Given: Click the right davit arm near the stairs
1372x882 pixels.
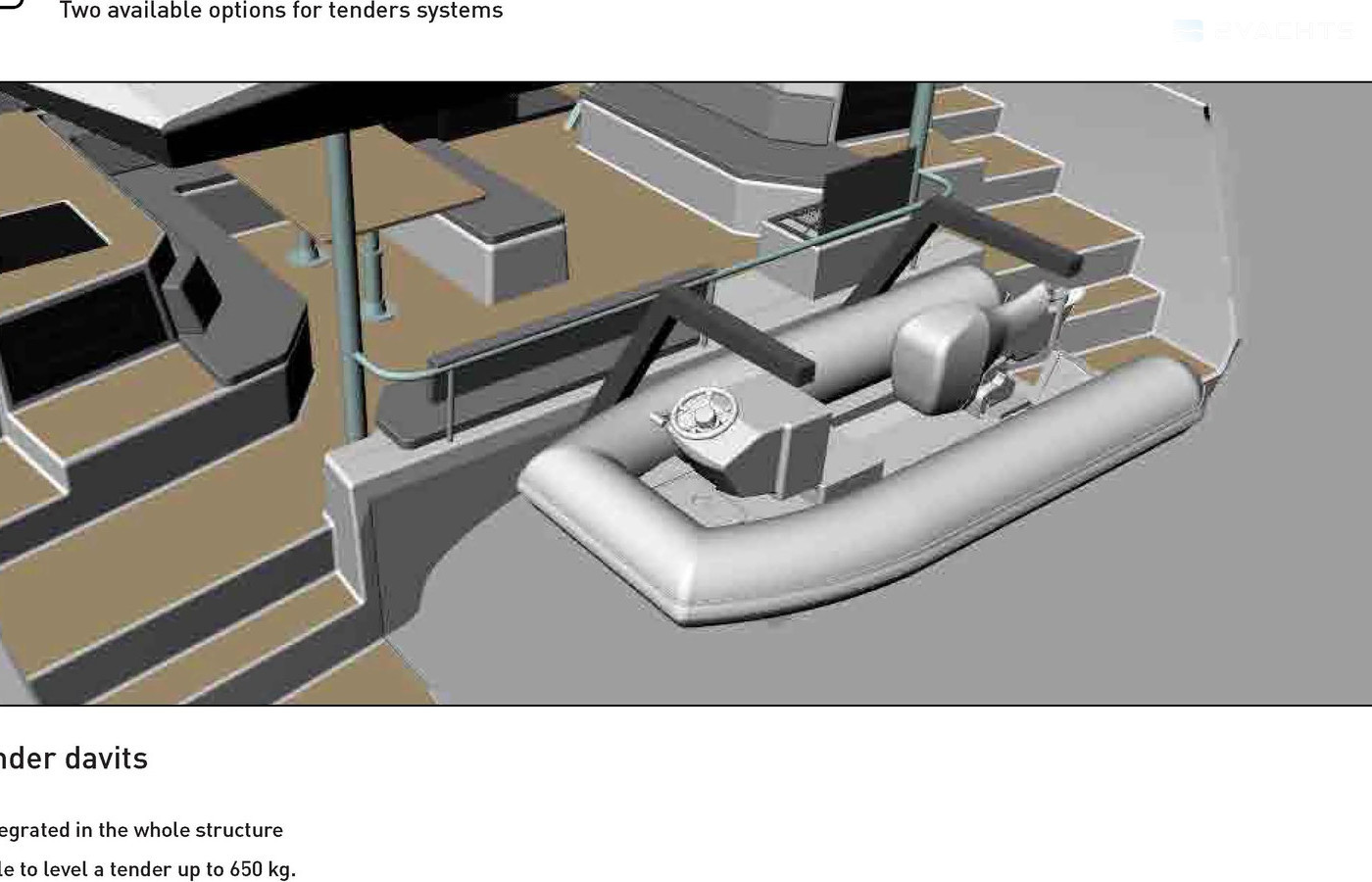Looking at the screenshot, I should click(1009, 232).
